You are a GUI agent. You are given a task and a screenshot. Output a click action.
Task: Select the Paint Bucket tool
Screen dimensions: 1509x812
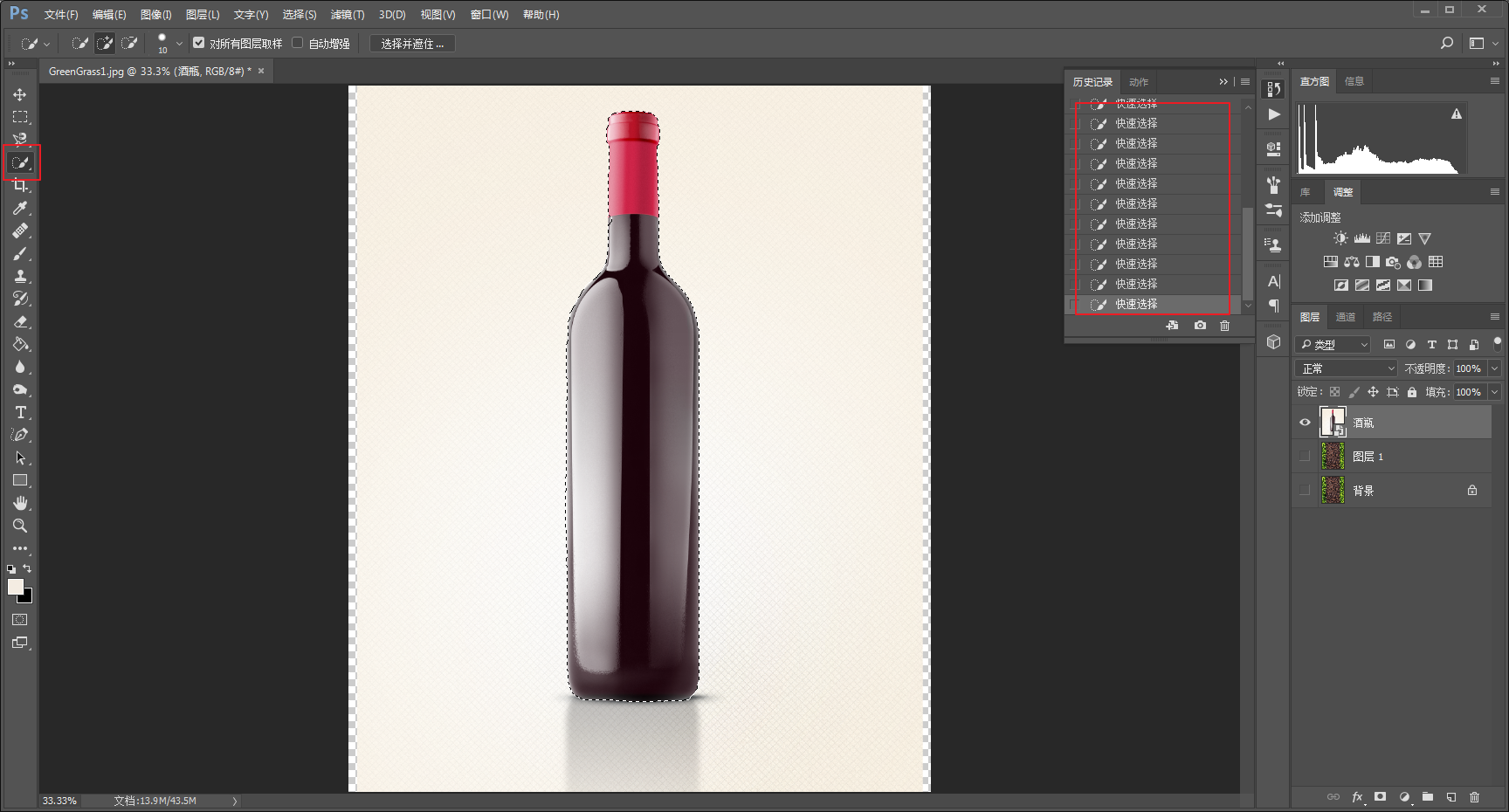click(20, 344)
